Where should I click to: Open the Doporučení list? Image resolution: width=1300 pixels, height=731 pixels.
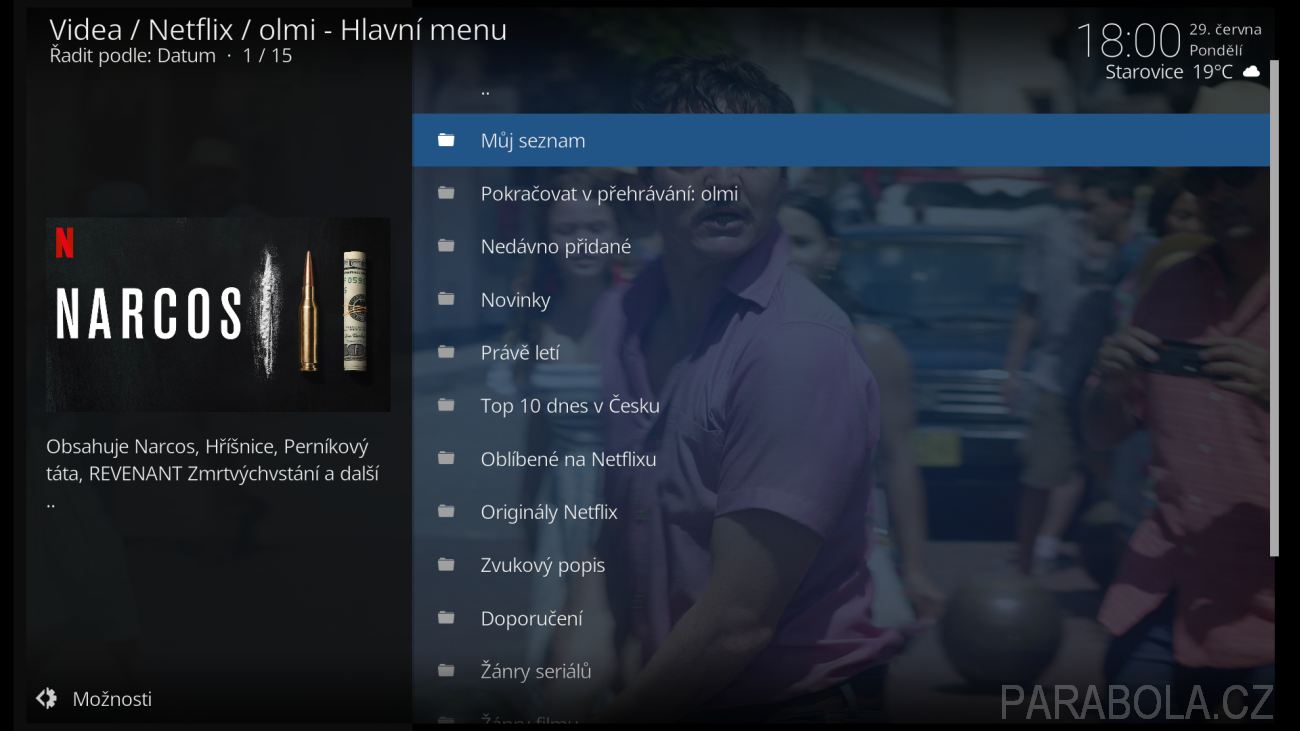(x=841, y=617)
